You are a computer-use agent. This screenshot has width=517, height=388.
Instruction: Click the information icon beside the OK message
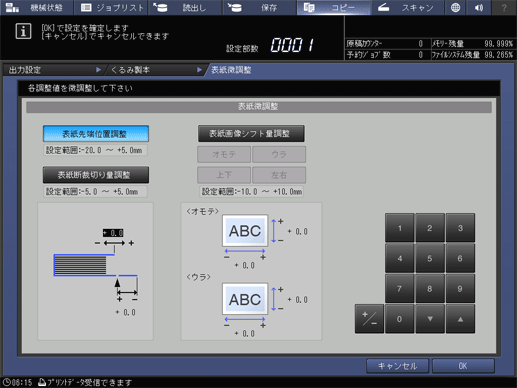pyautogui.click(x=23, y=31)
